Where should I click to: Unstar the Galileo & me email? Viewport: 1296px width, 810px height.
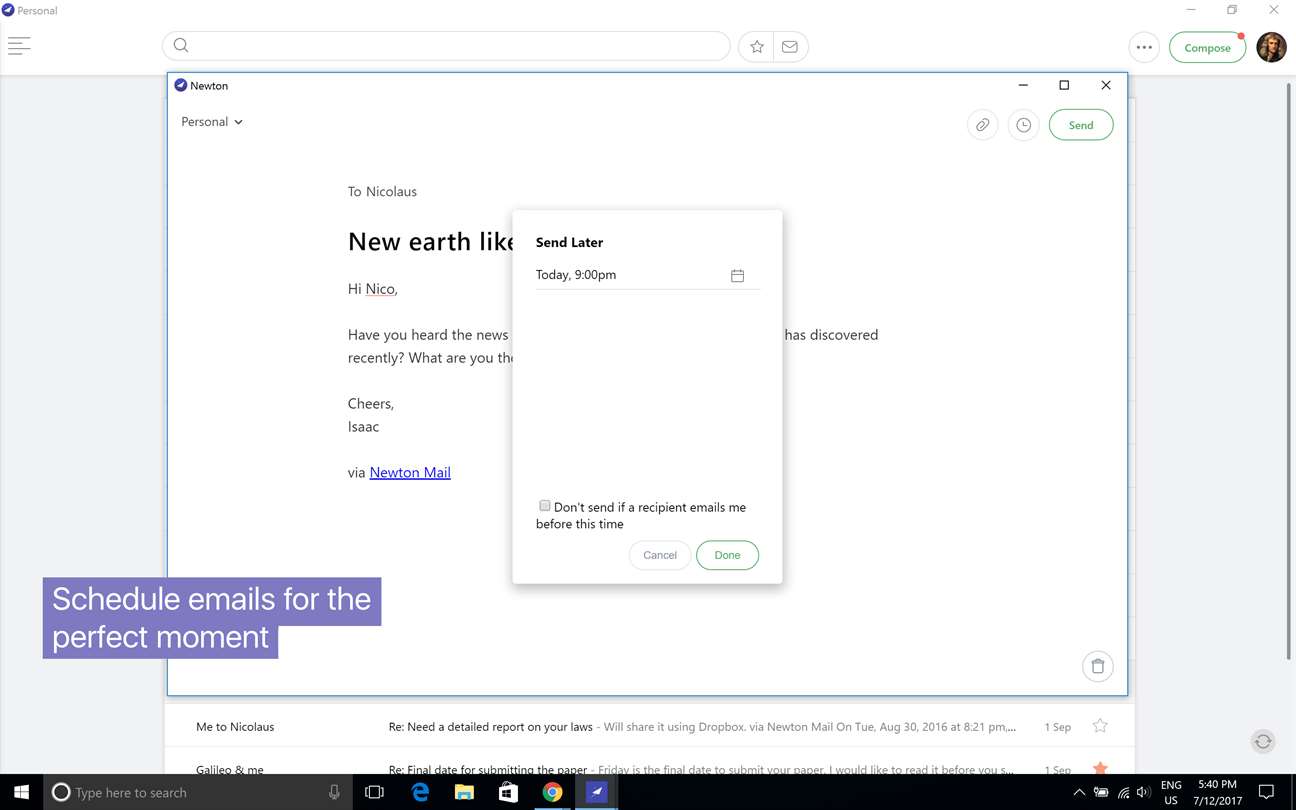(1100, 769)
